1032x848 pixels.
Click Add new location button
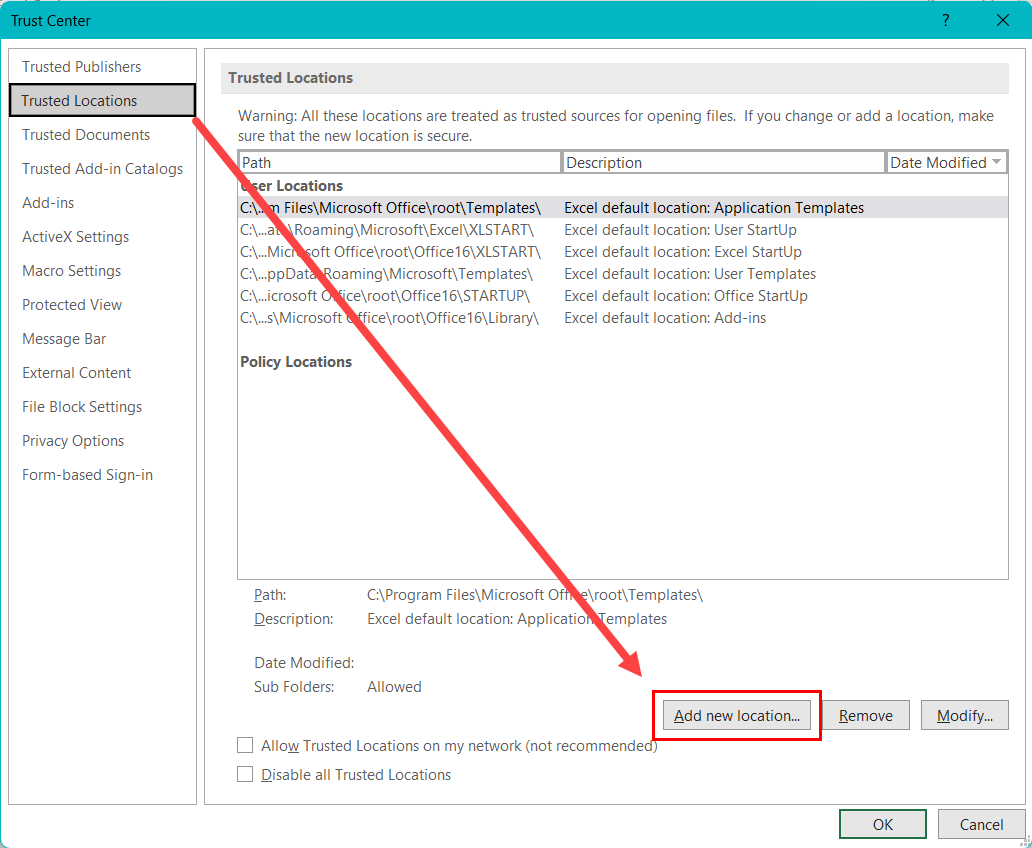click(x=737, y=715)
